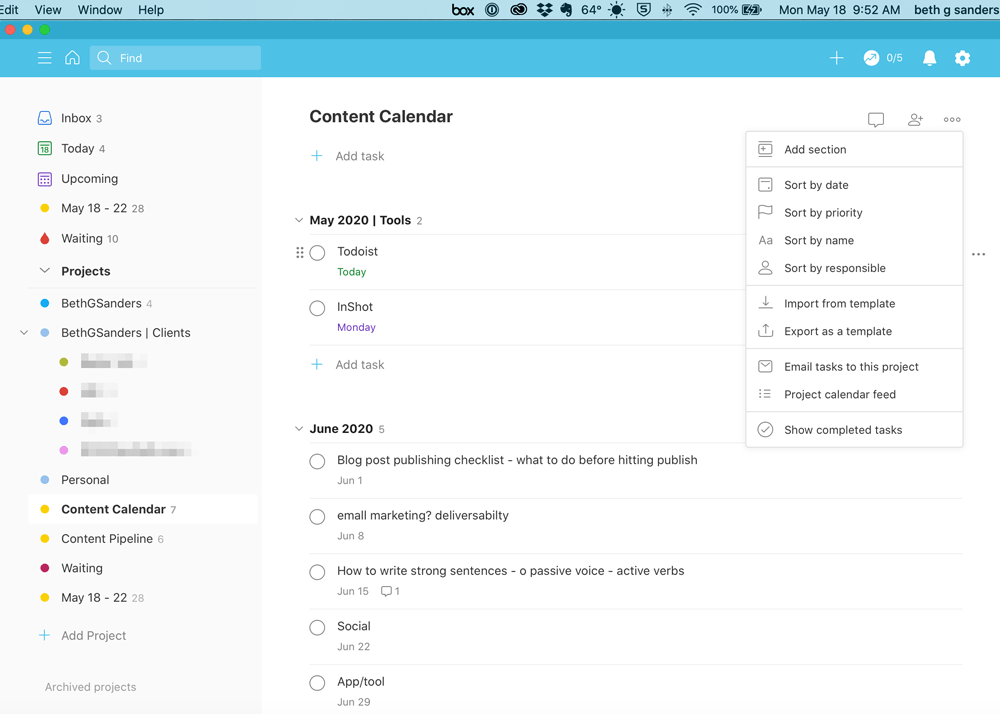Viewport: 1000px width, 714px height.
Task: Complete the InShot task
Action: click(317, 308)
